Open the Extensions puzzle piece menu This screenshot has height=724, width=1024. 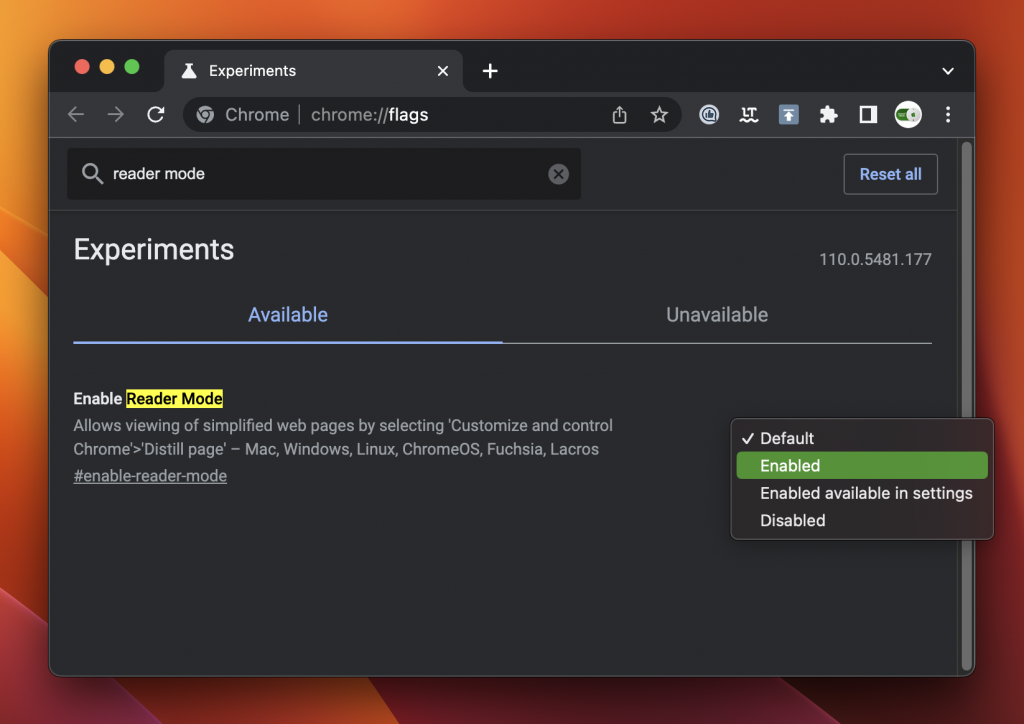click(x=828, y=115)
